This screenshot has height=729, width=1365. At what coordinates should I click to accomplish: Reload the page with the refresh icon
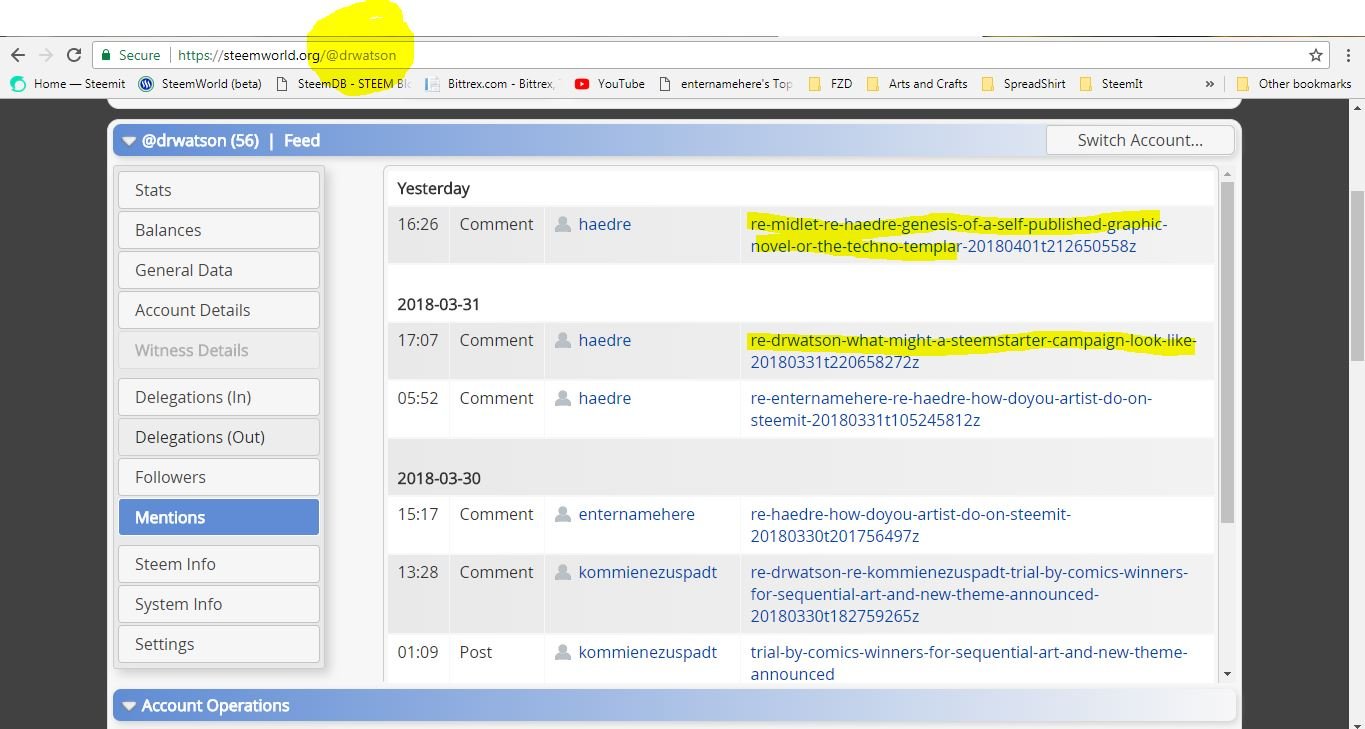(74, 55)
